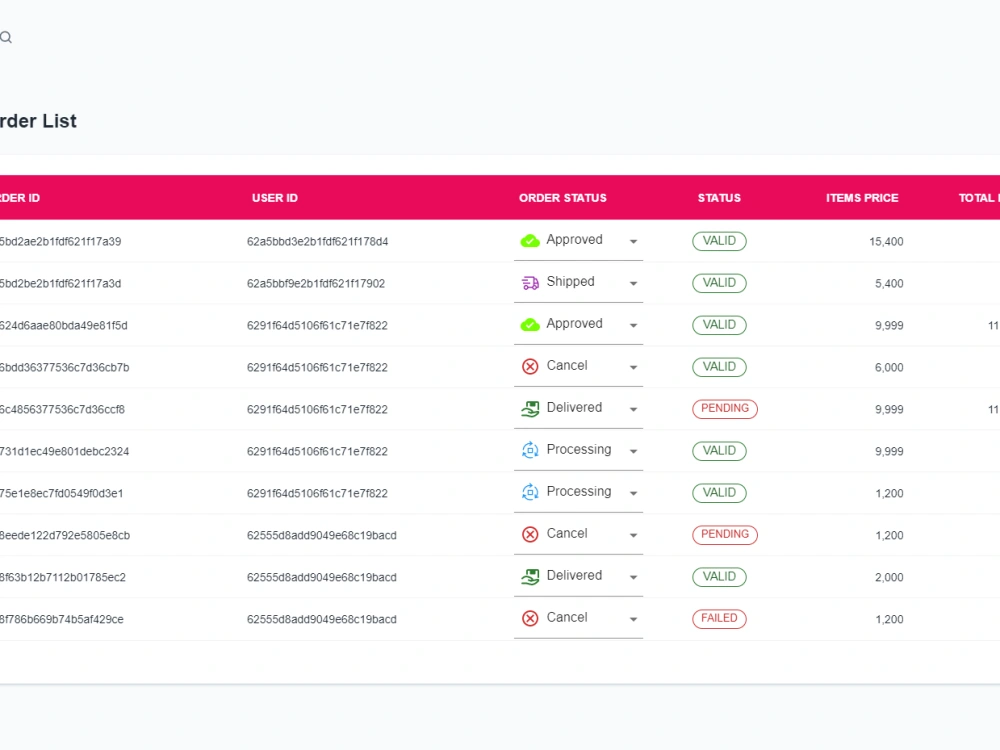Click the search magnifier icon

(x=6, y=38)
